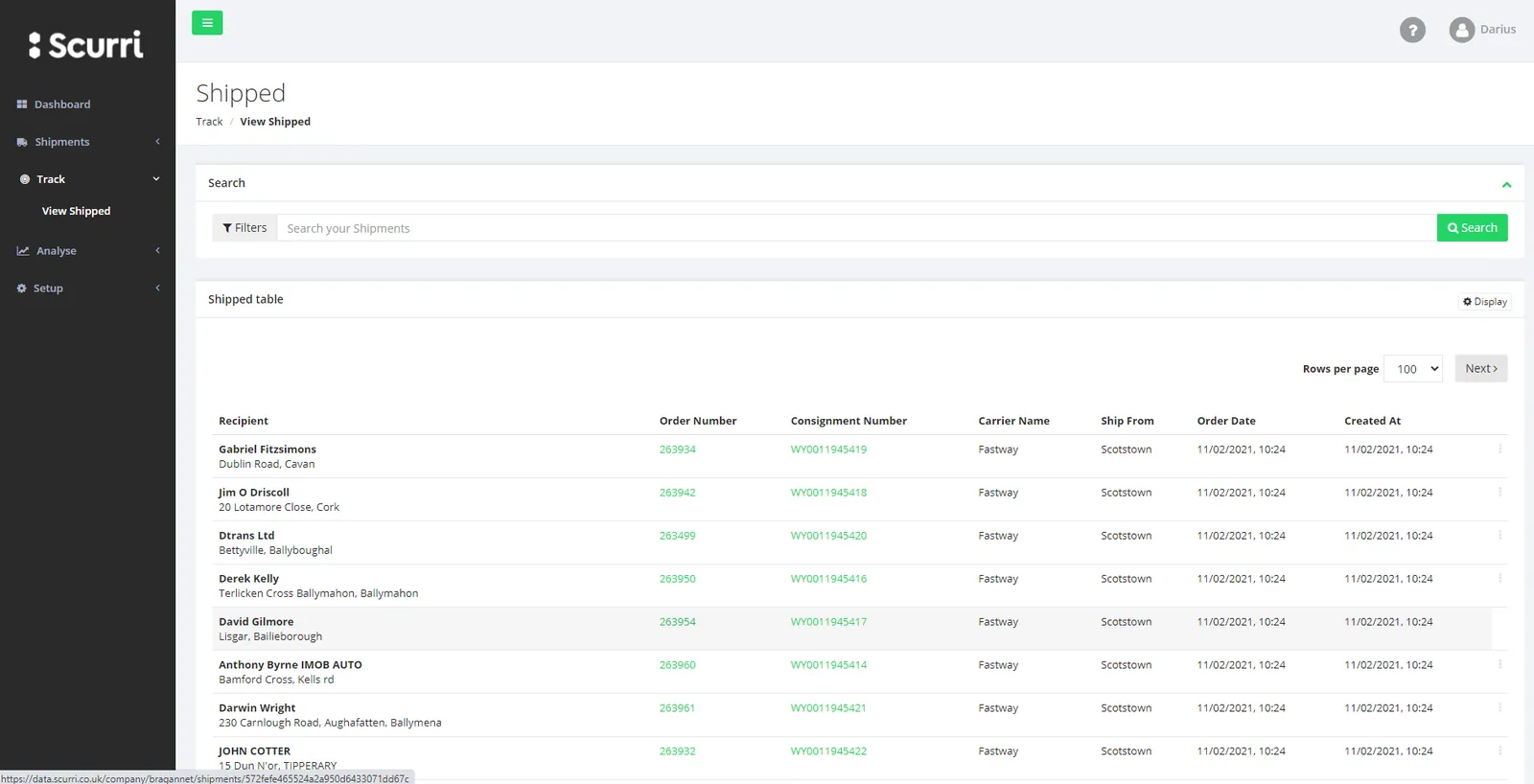Expand the Shipments sidebar menu
The height and width of the screenshot is (784, 1534).
tap(157, 142)
